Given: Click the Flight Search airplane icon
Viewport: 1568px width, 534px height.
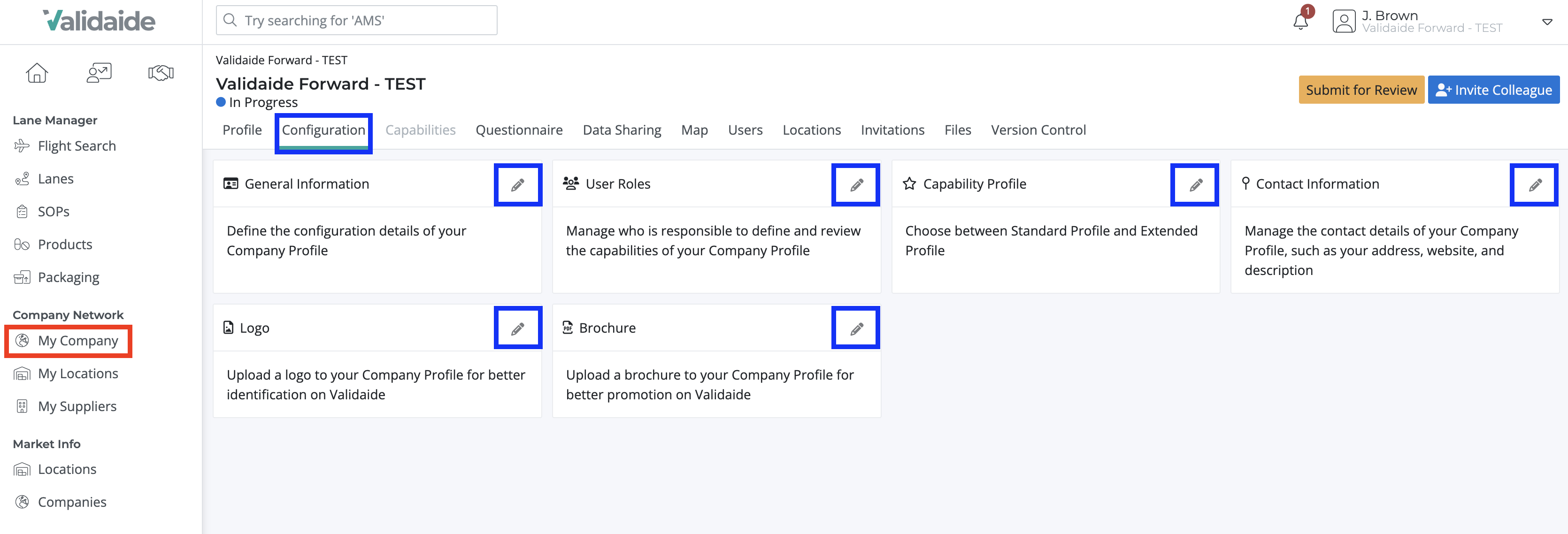Looking at the screenshot, I should click(22, 146).
